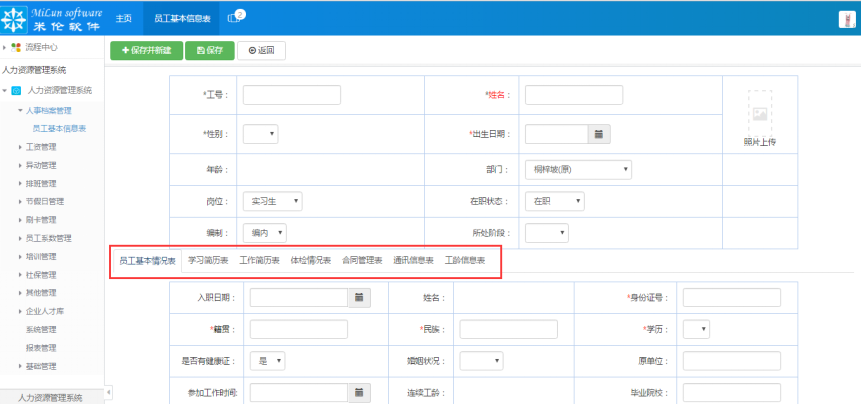Open the 岗位 dropdown showing 实习生
The width and height of the screenshot is (862, 404).
(271, 201)
